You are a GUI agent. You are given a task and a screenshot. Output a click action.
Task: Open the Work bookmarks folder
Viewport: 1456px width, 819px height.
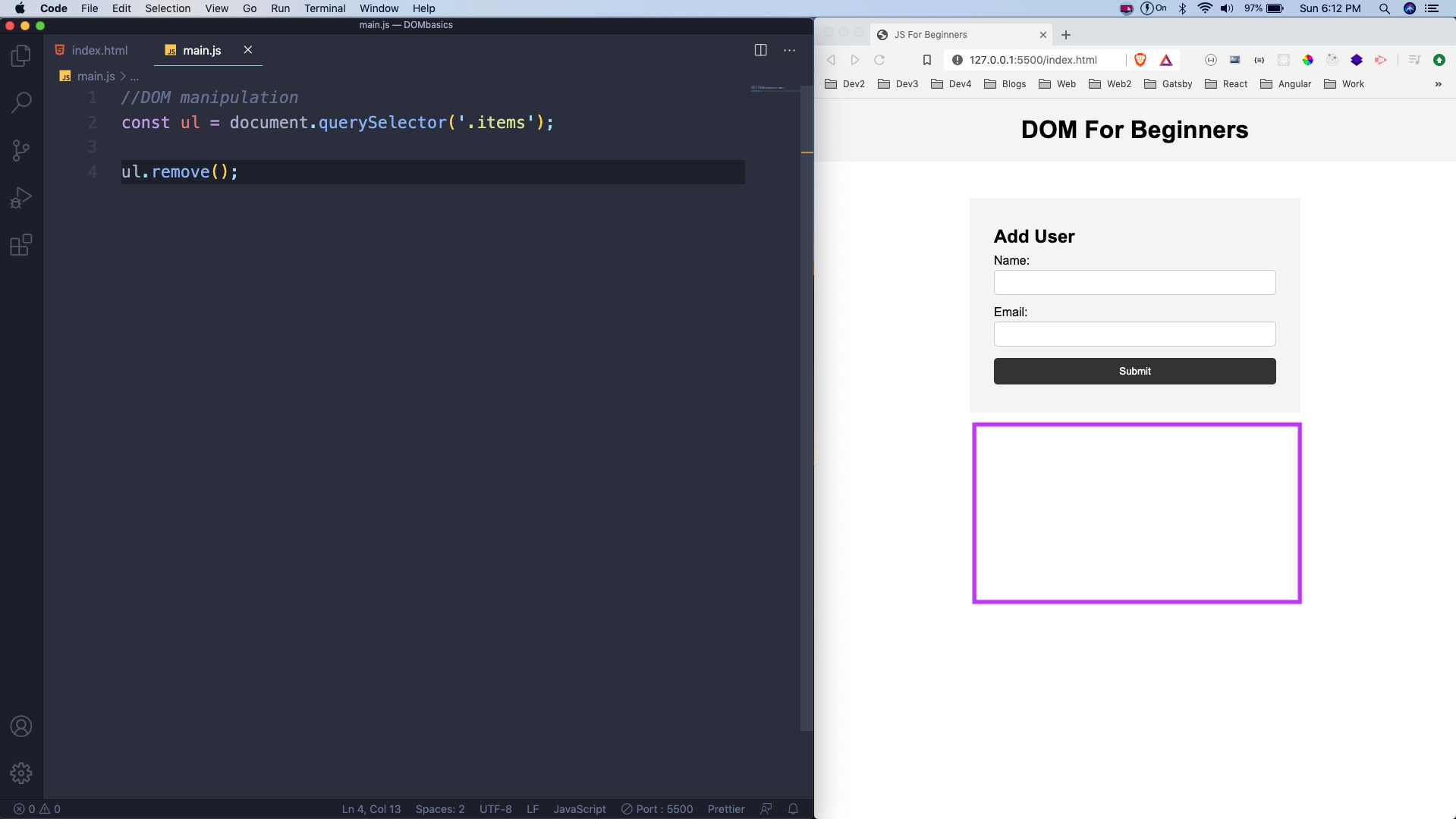tap(1344, 84)
